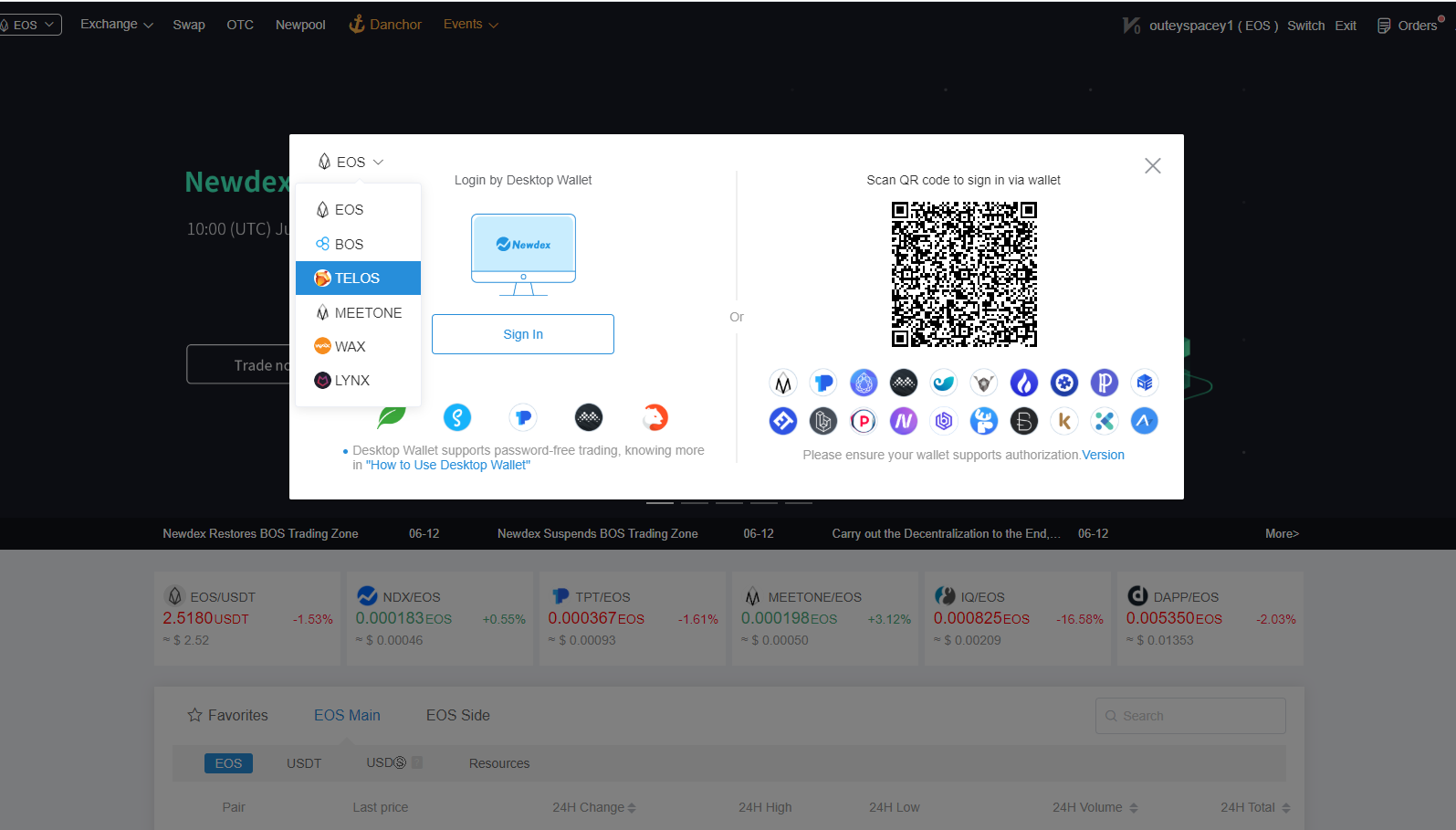Expand the Events dropdown menu
Viewport: 1456px width, 830px height.
tap(470, 24)
